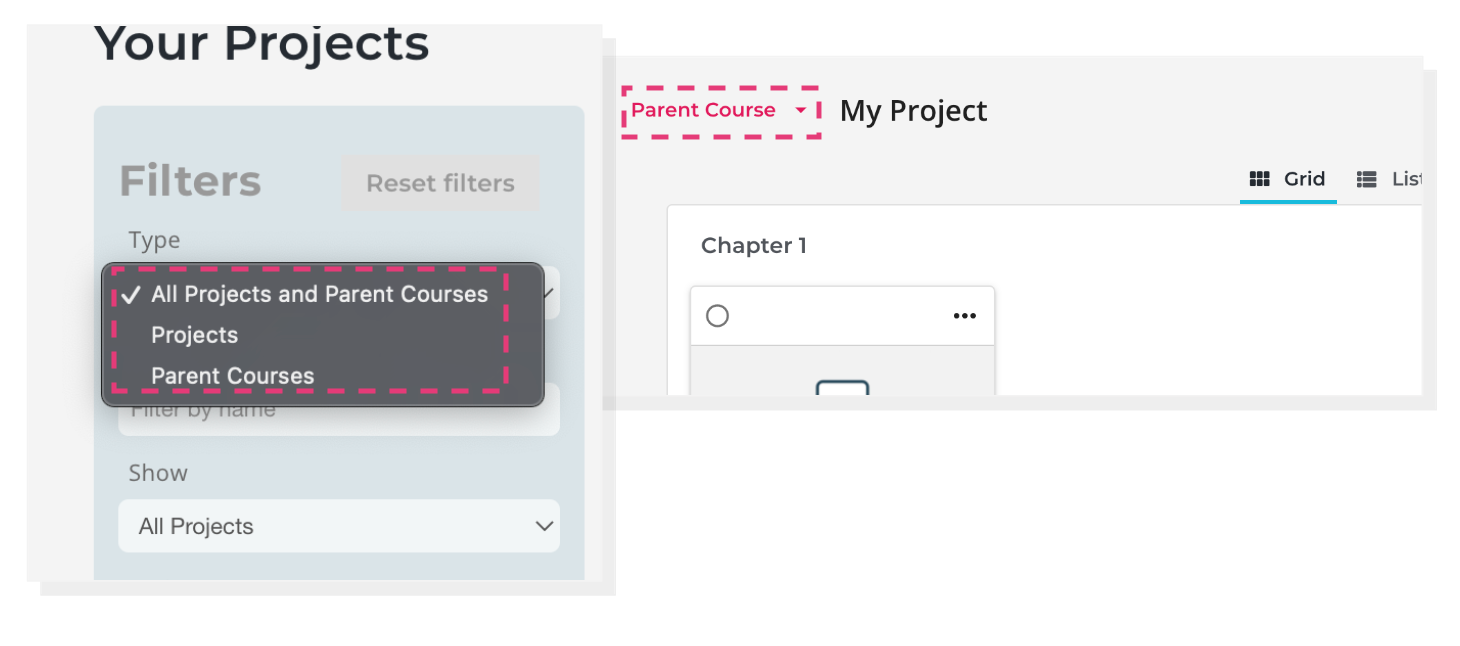1460x646 pixels.
Task: Click the caret arrow beside Parent Course
Action: (800, 111)
